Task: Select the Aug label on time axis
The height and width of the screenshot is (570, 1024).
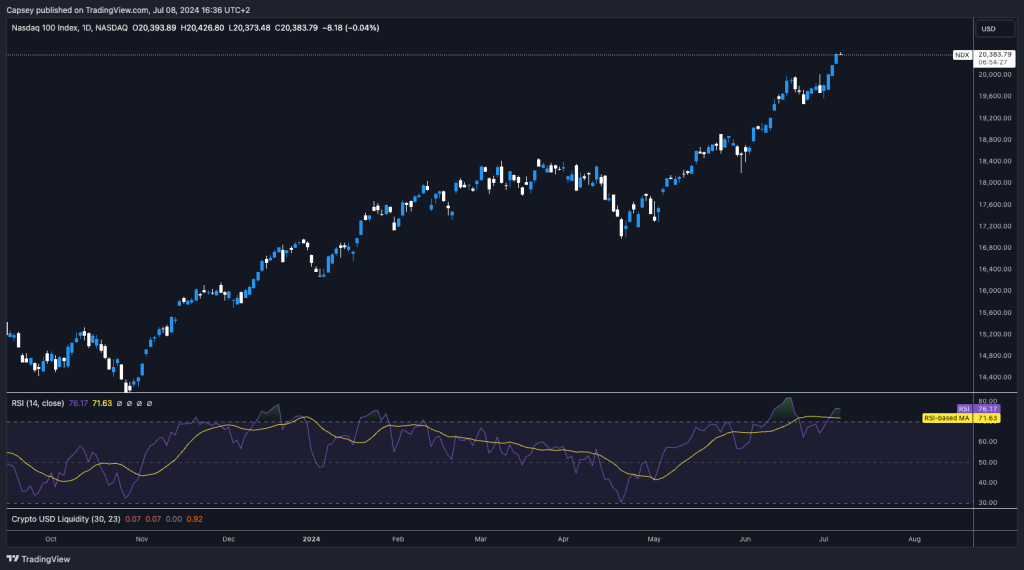Action: click(914, 538)
